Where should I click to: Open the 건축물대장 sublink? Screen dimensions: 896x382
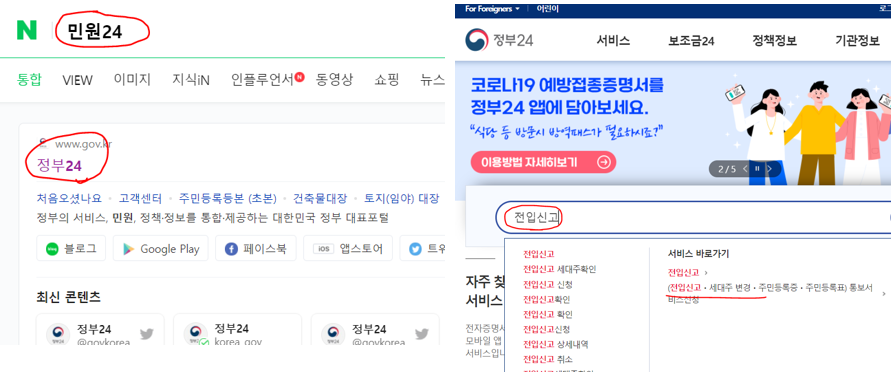click(x=320, y=198)
